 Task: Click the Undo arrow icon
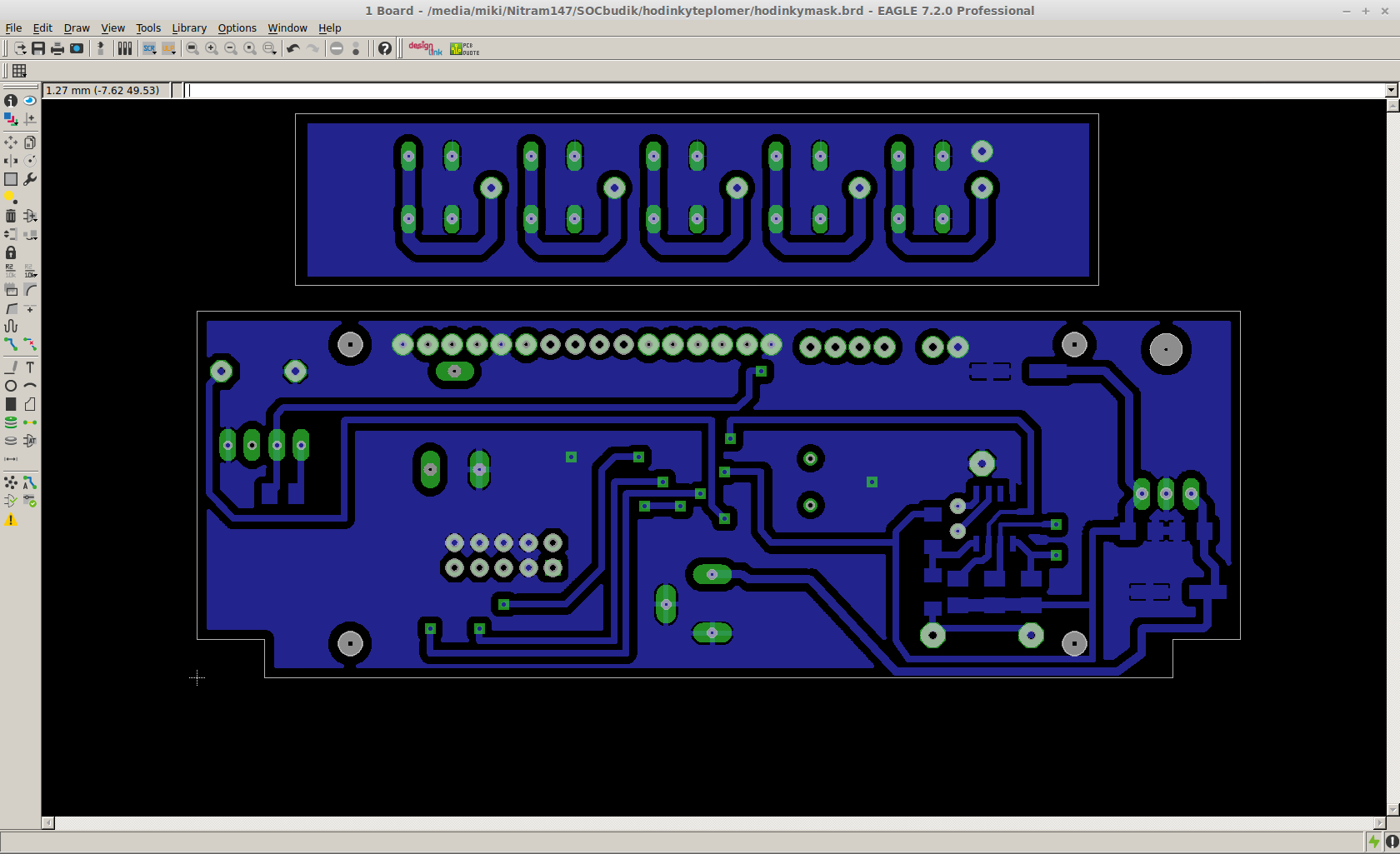point(293,48)
